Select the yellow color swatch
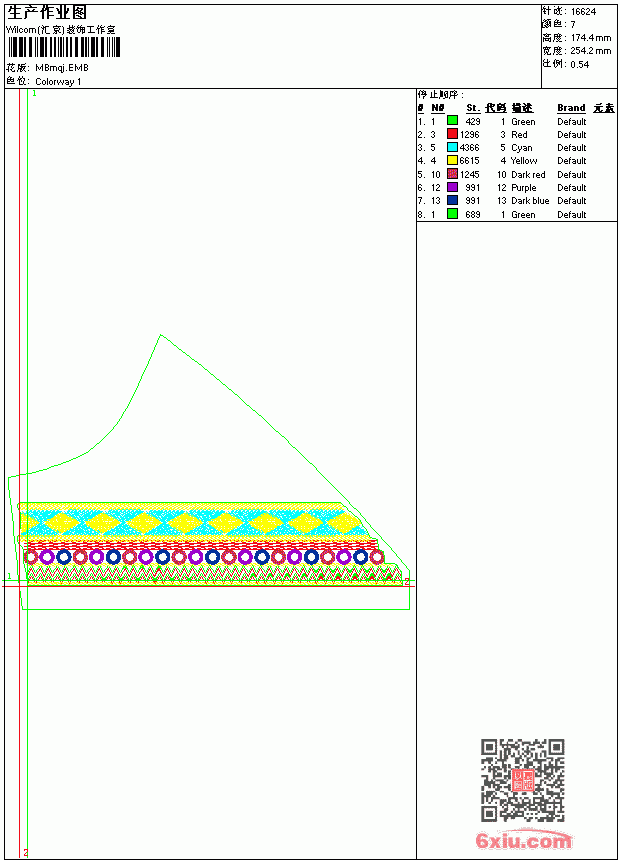Screen dimensions: 620x860 (x=452, y=160)
